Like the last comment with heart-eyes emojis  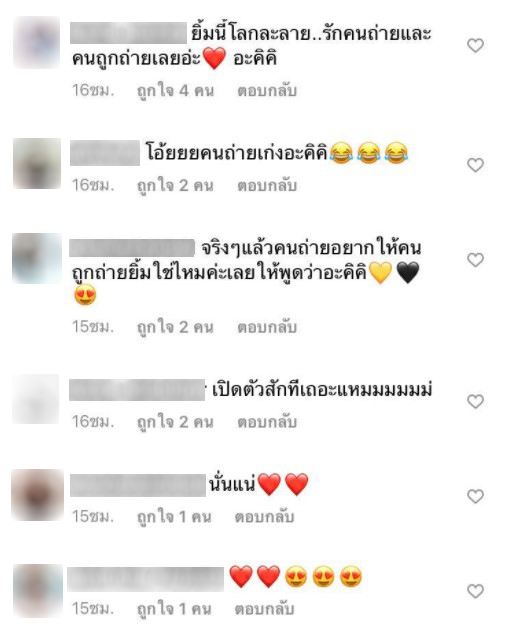pos(475,591)
